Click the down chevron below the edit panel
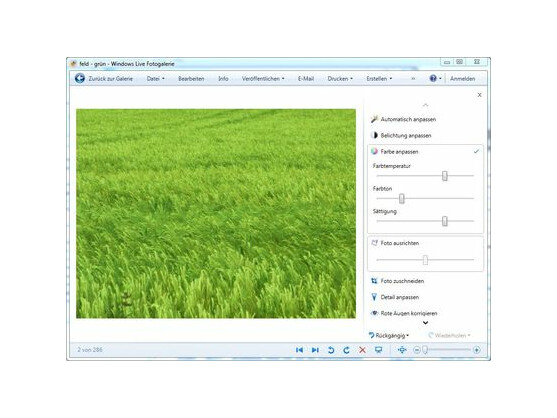 click(x=425, y=323)
